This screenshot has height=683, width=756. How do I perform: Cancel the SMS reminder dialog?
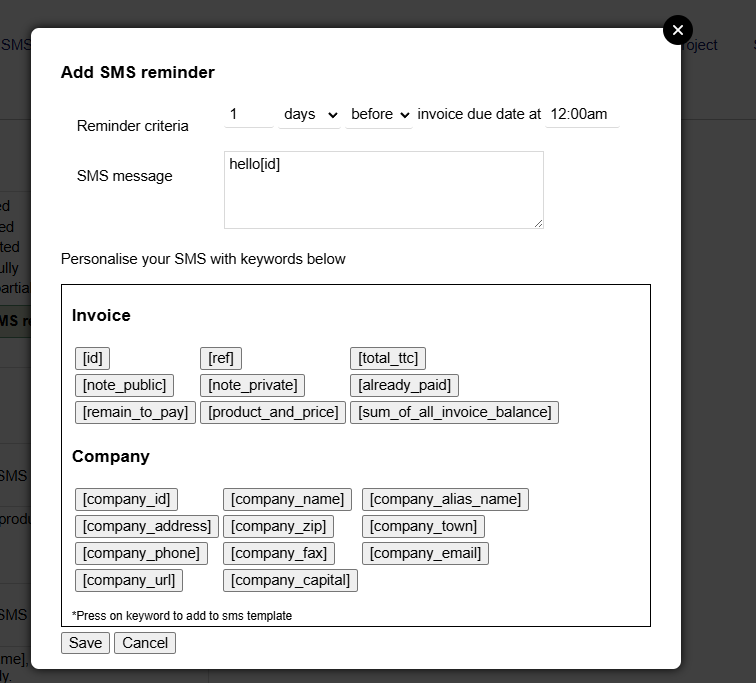pos(145,643)
